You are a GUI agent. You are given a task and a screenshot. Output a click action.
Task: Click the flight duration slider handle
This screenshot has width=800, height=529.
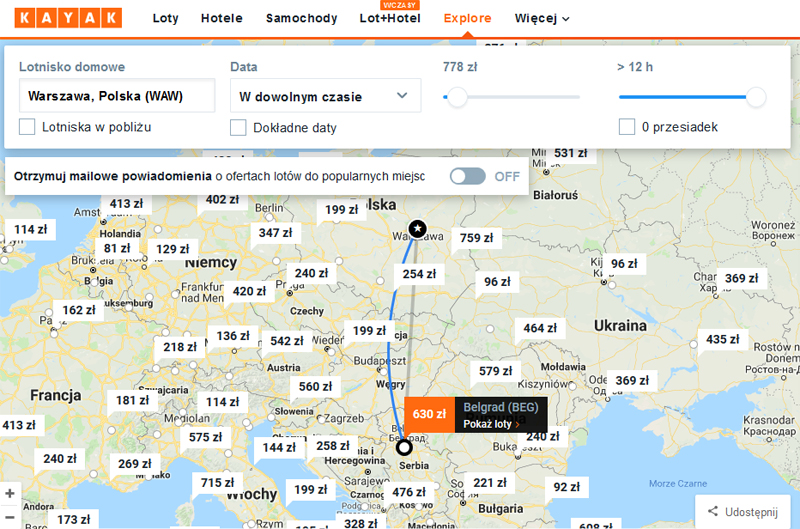coord(756,97)
